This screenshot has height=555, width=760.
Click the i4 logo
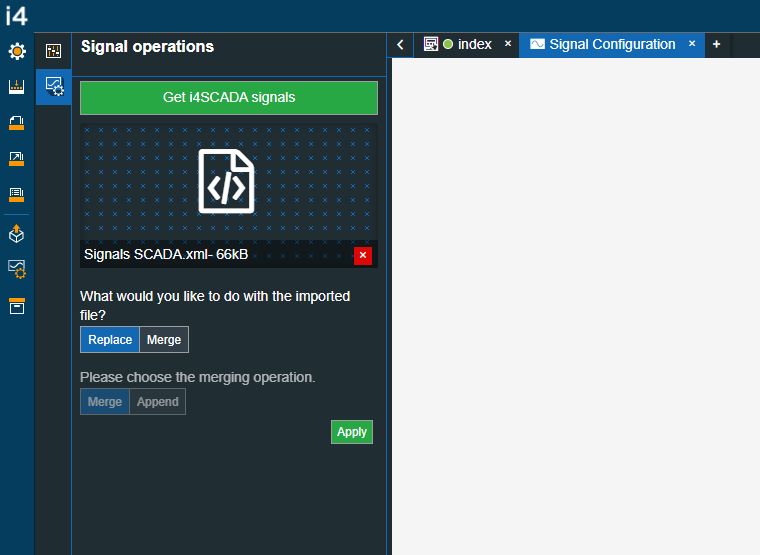point(16,16)
